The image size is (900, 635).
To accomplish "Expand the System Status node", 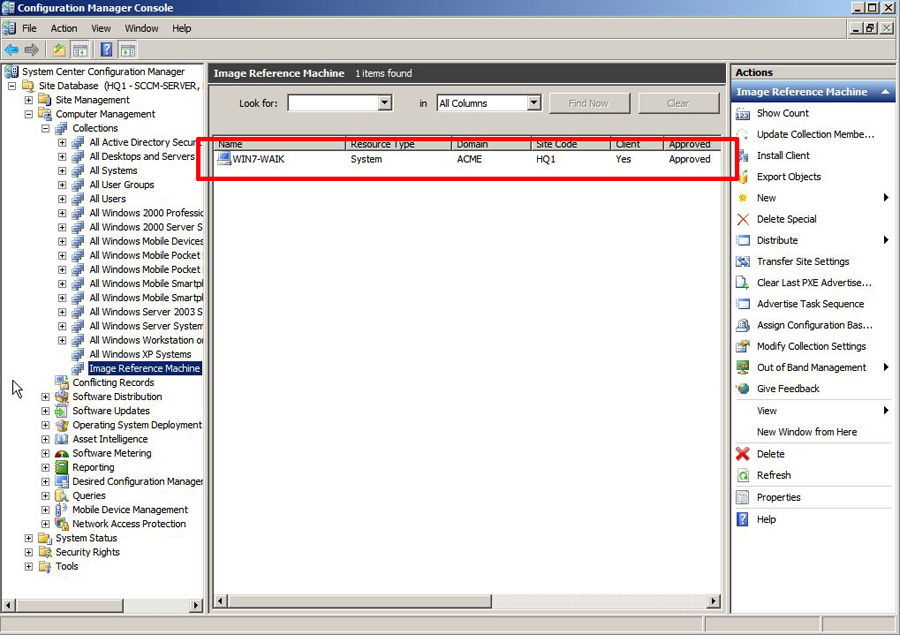I will pos(29,539).
